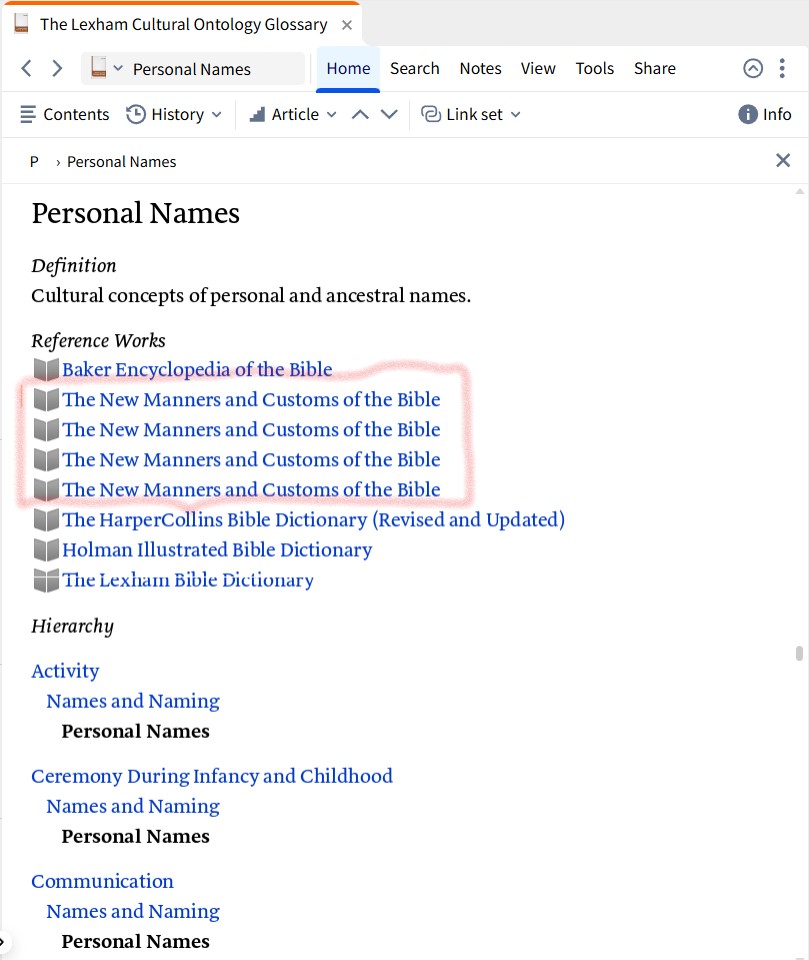The image size is (809, 960).
Task: Open the Contents pane
Action: (x=64, y=114)
